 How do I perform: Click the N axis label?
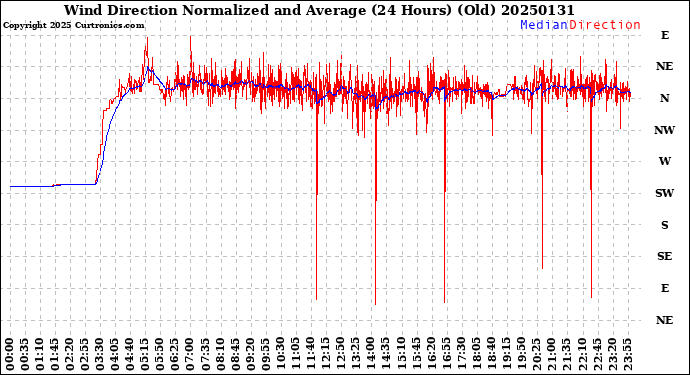click(664, 98)
